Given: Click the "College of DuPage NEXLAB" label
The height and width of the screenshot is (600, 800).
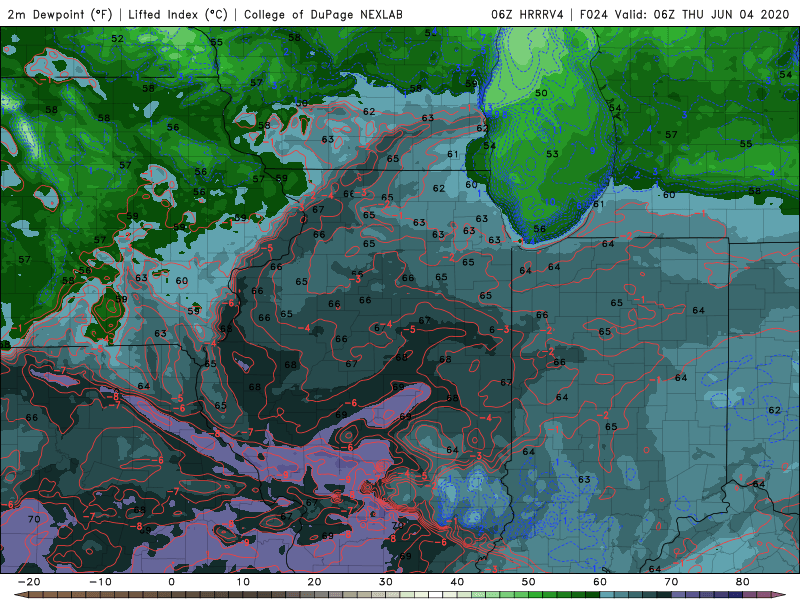Looking at the screenshot, I should point(323,14).
